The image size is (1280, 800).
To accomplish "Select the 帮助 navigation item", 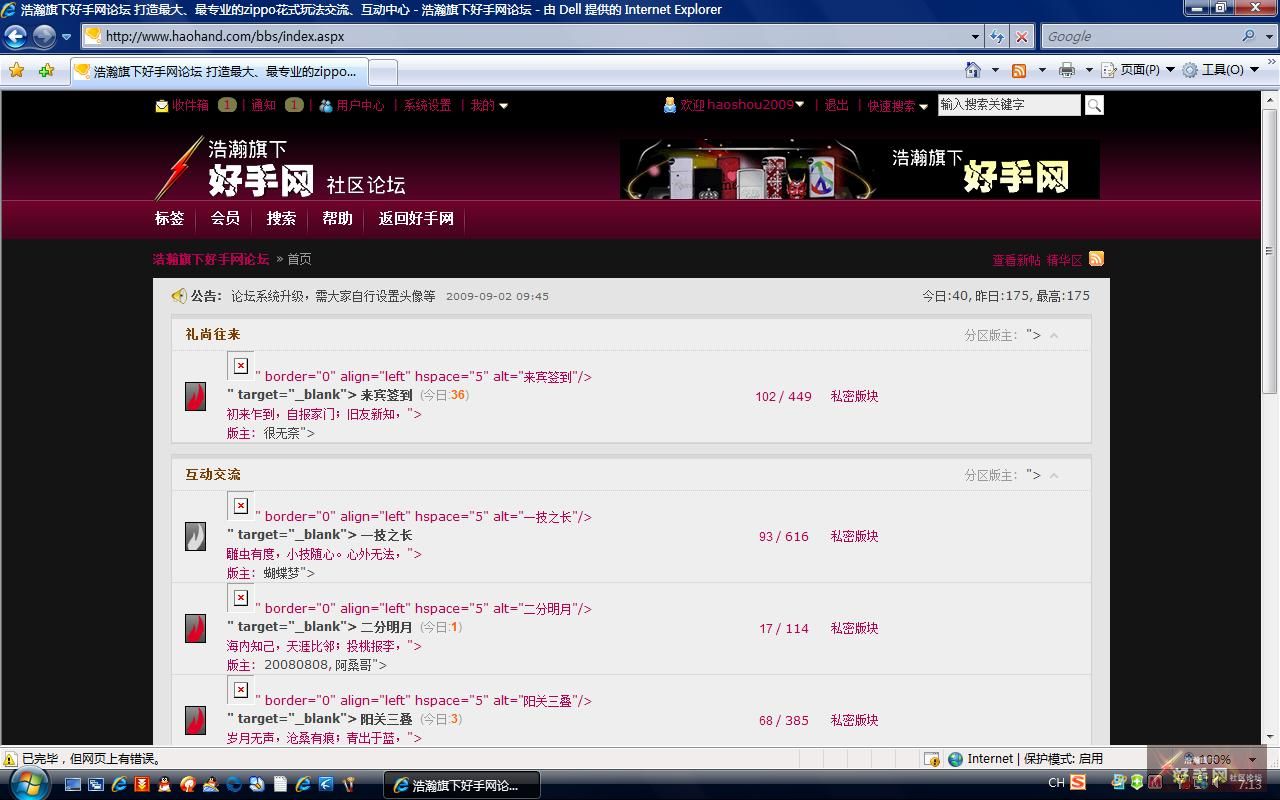I will pos(337,218).
